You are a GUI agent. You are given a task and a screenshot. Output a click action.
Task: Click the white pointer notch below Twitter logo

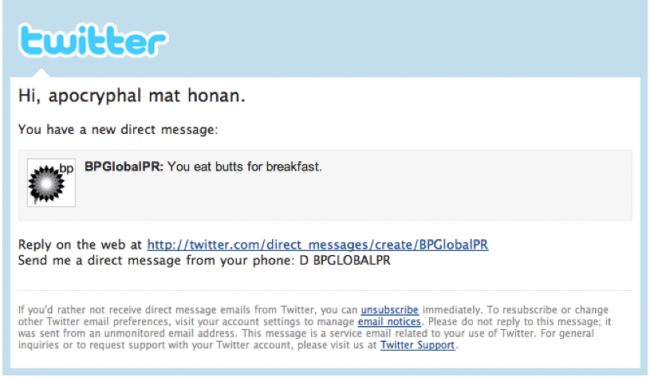41,73
